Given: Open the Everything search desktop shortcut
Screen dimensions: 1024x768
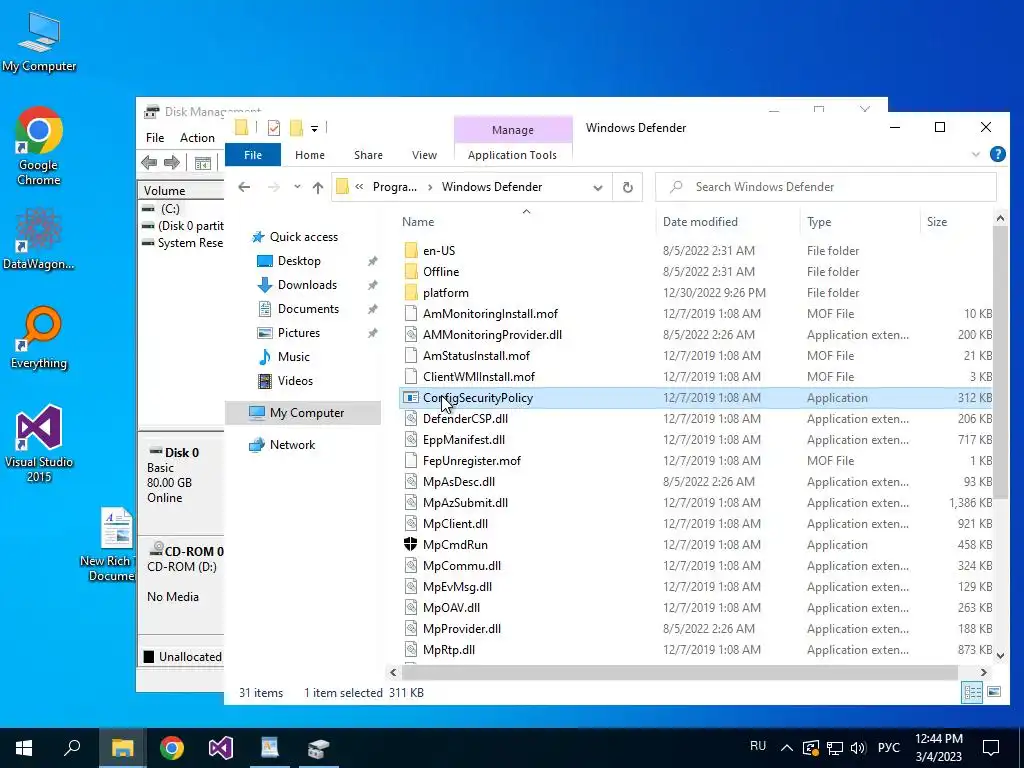Looking at the screenshot, I should (x=39, y=338).
